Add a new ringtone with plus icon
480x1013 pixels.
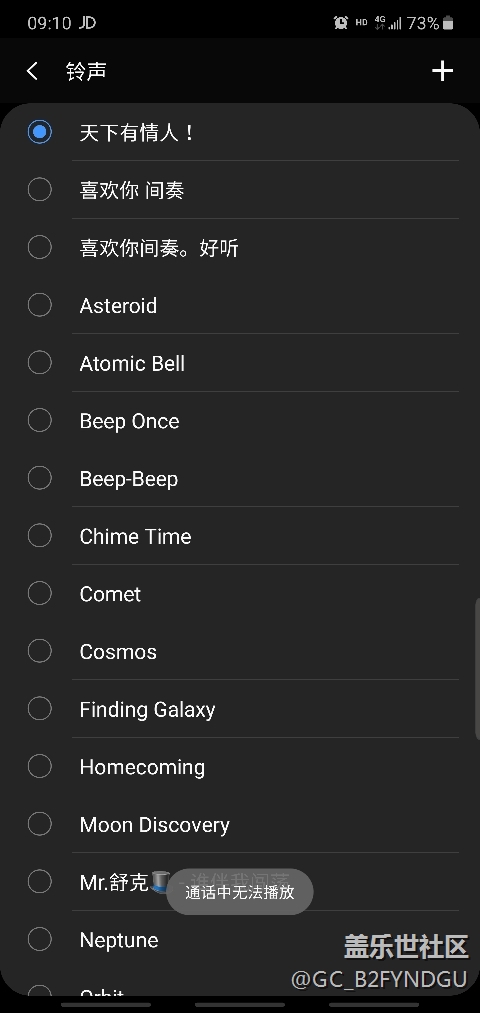click(443, 71)
